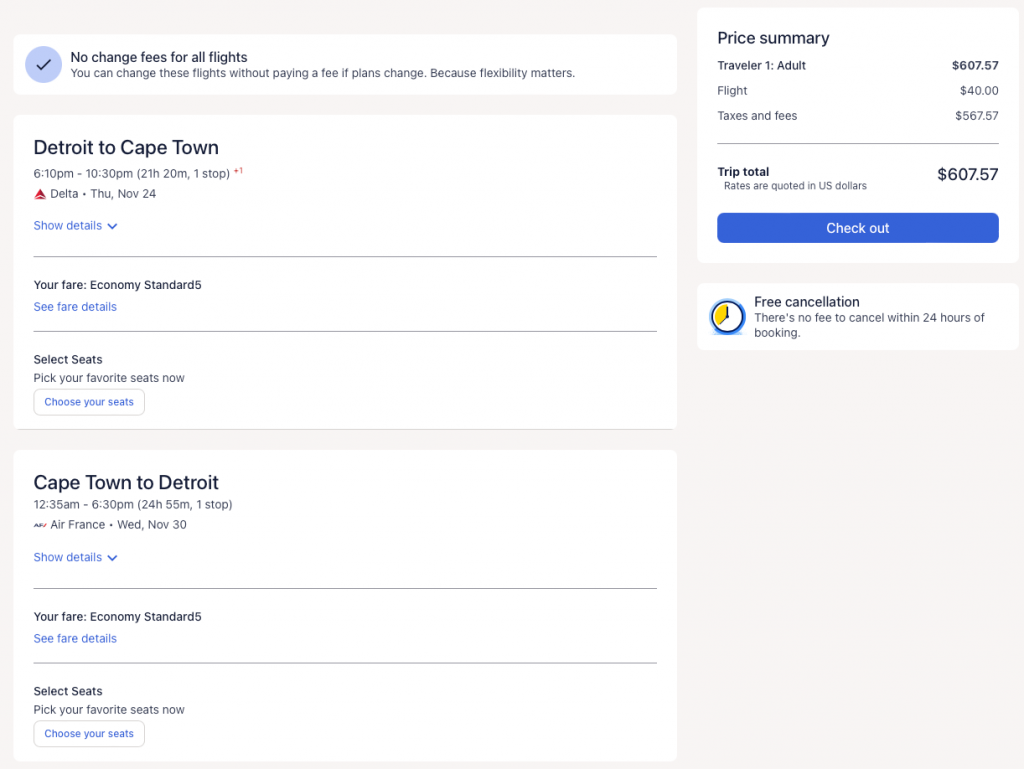
Task: Expand the chevron for the Detroit to Cape Town flight
Action: (x=112, y=226)
